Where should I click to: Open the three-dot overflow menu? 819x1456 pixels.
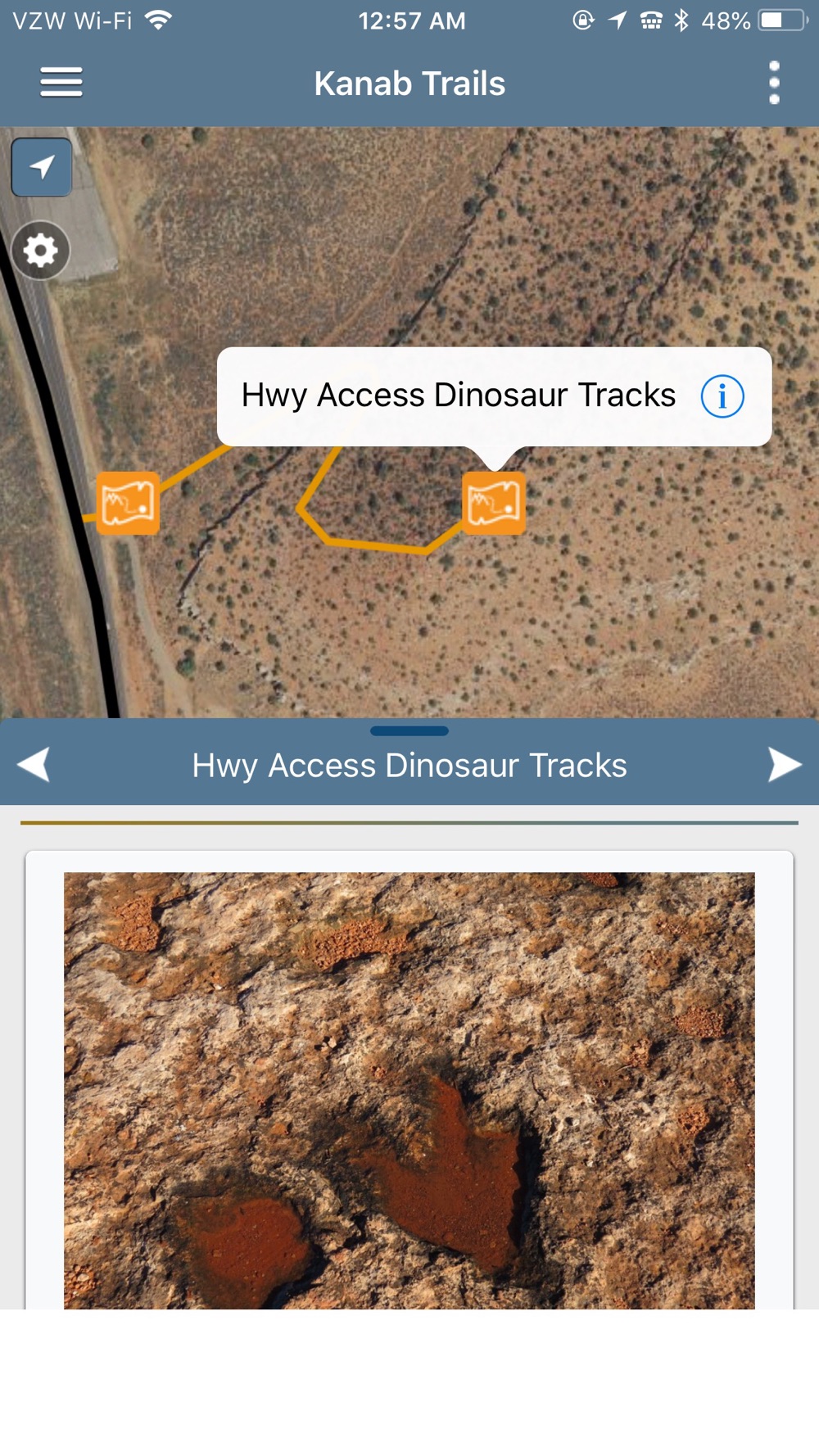(x=774, y=83)
